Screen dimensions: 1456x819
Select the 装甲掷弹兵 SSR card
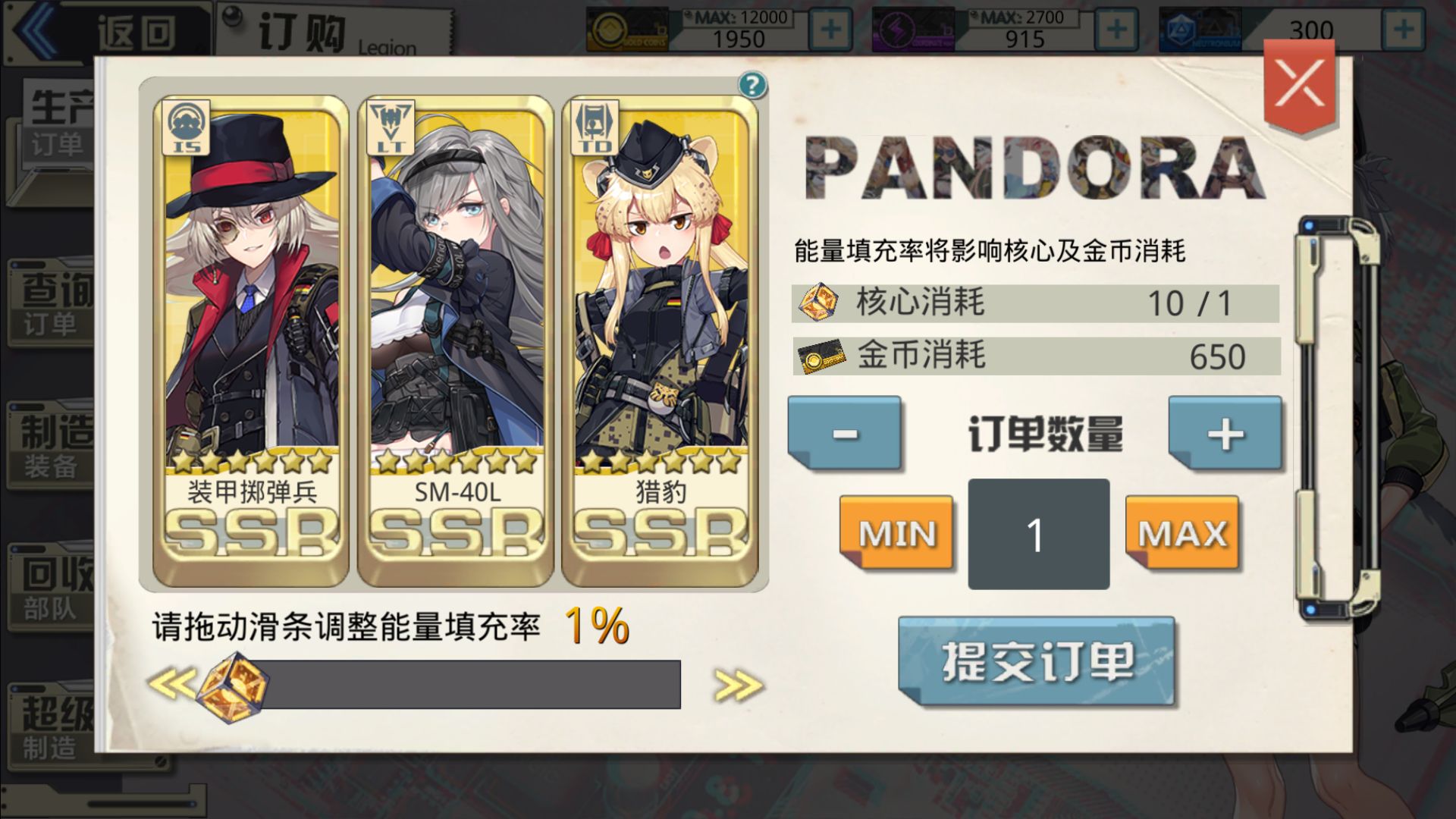251,340
